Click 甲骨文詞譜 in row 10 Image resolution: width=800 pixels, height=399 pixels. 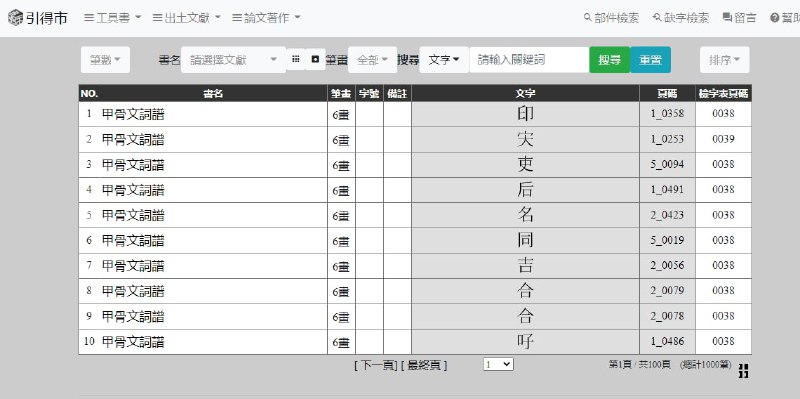pyautogui.click(x=133, y=341)
